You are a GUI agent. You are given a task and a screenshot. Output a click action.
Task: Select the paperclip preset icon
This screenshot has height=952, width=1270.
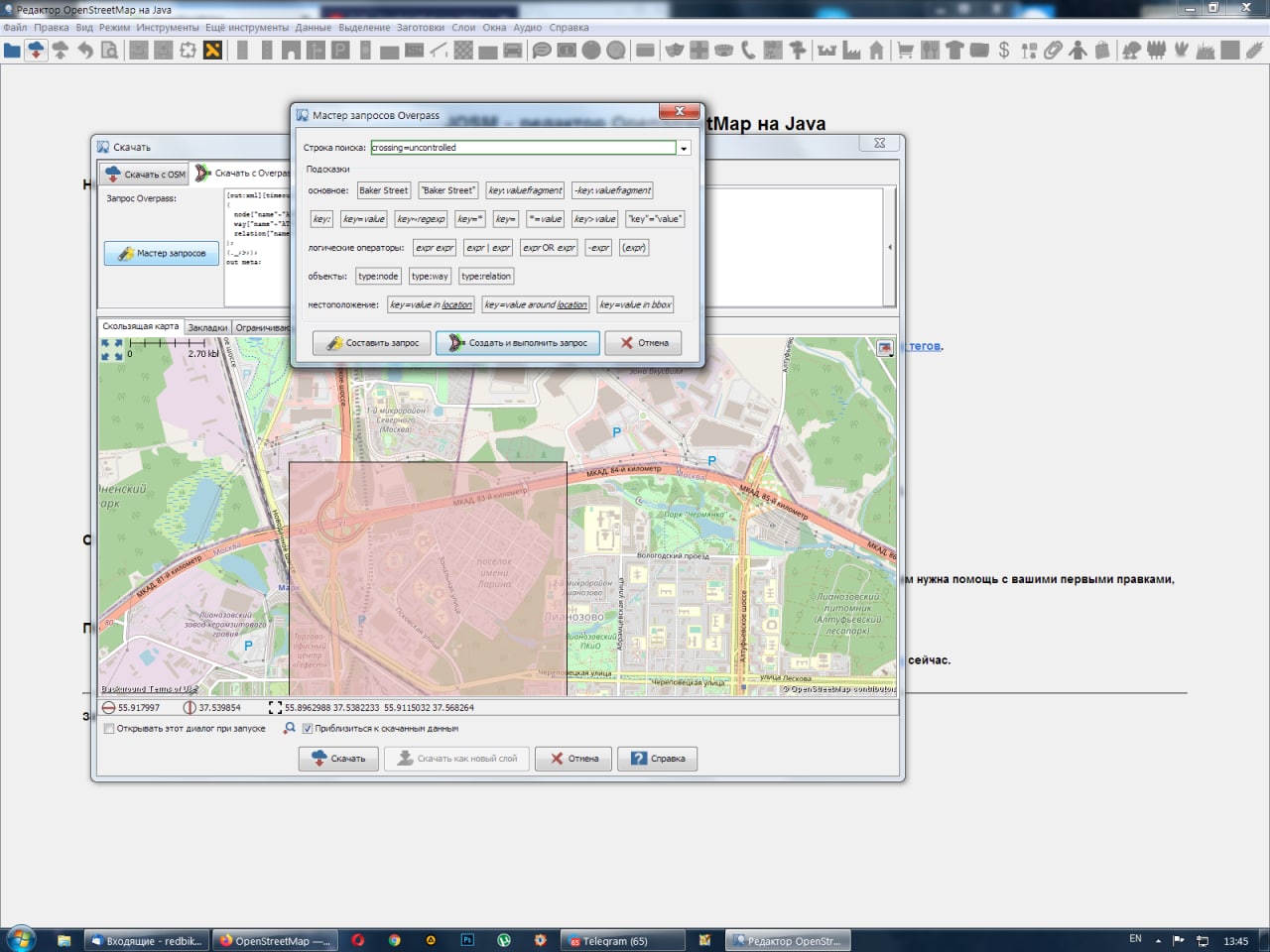[x=1053, y=50]
